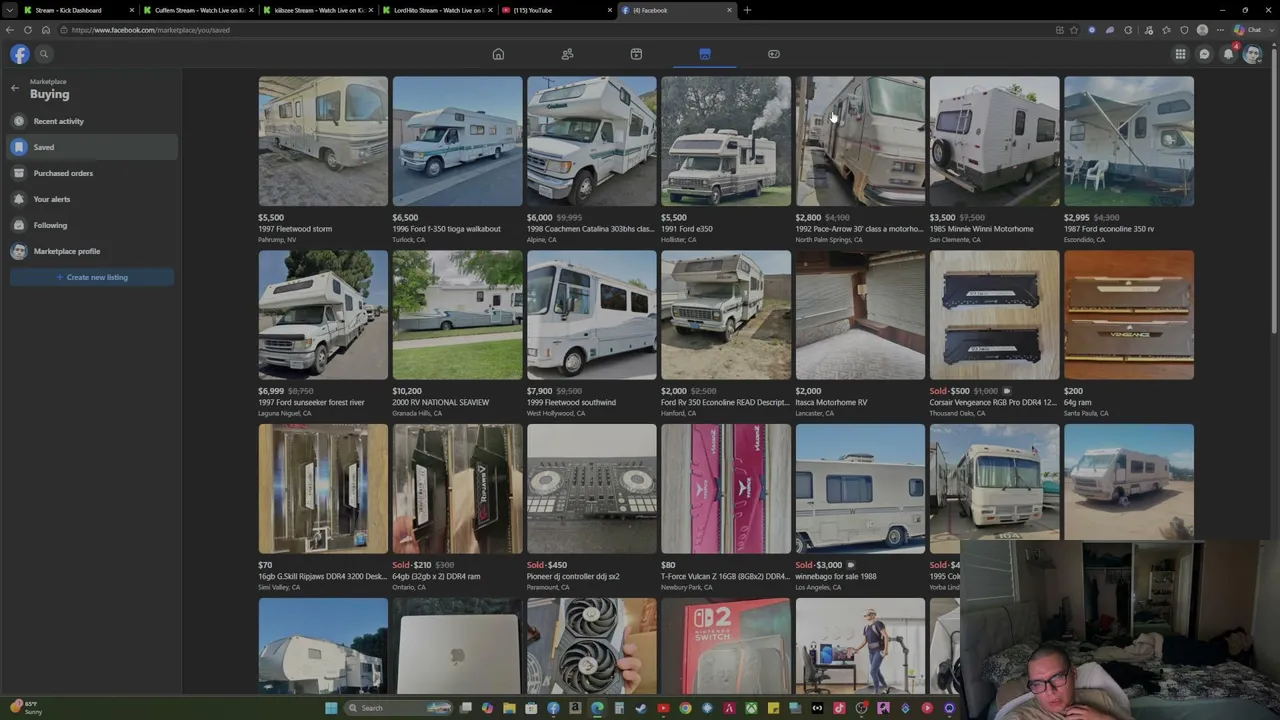Image resolution: width=1280 pixels, height=720 pixels.
Task: Open Marketplace profile in the sidebar
Action: tap(92, 251)
